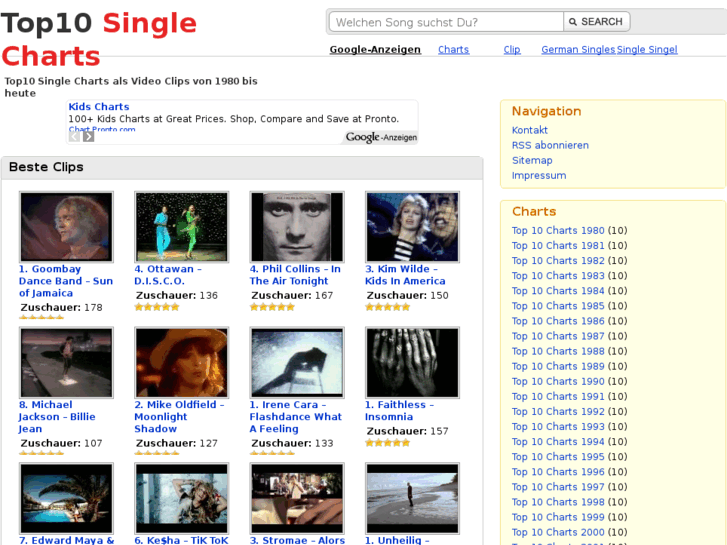
Task: Open the German Singles Single Singel link
Action: [609, 50]
